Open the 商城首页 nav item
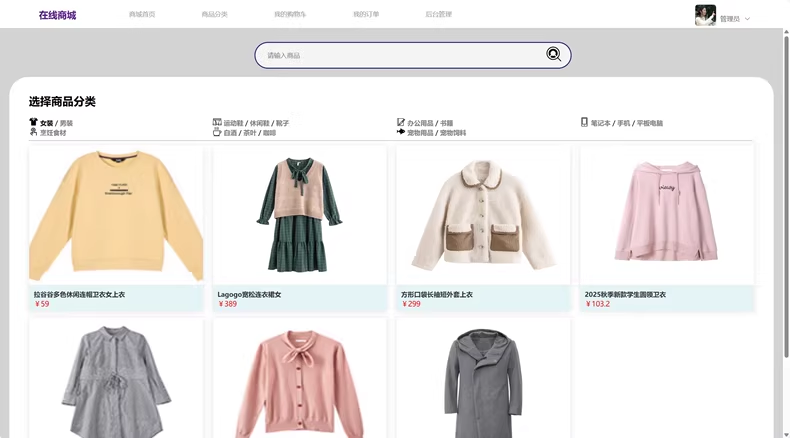Viewport: 790px width, 438px height. click(142, 14)
